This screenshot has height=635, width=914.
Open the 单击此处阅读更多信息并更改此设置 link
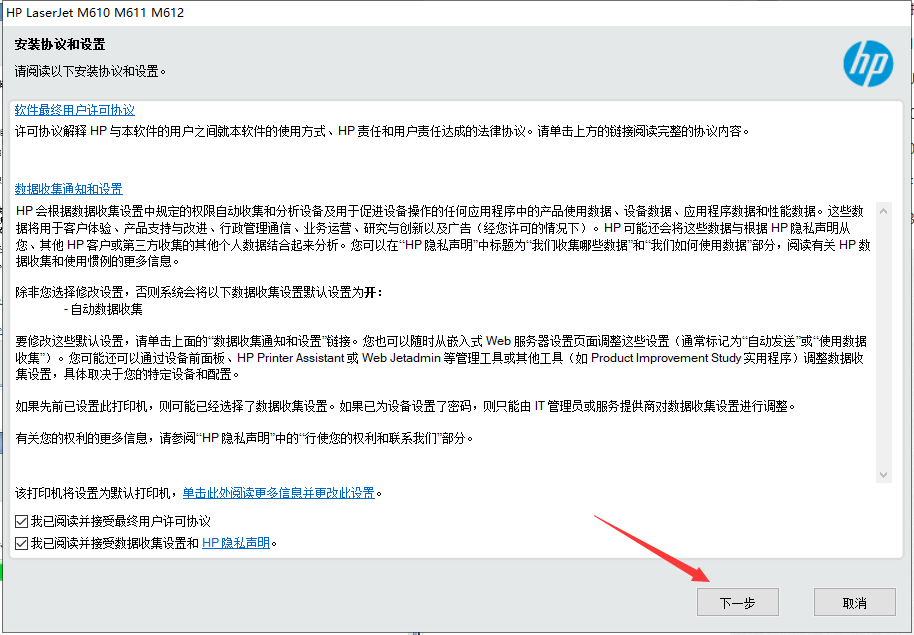coord(279,493)
